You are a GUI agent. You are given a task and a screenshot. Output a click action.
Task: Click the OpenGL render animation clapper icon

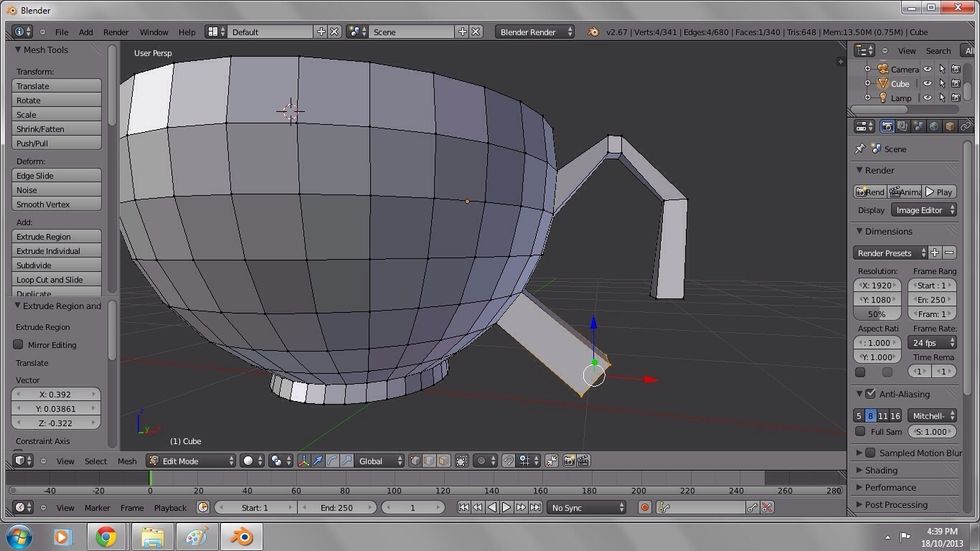pos(583,461)
